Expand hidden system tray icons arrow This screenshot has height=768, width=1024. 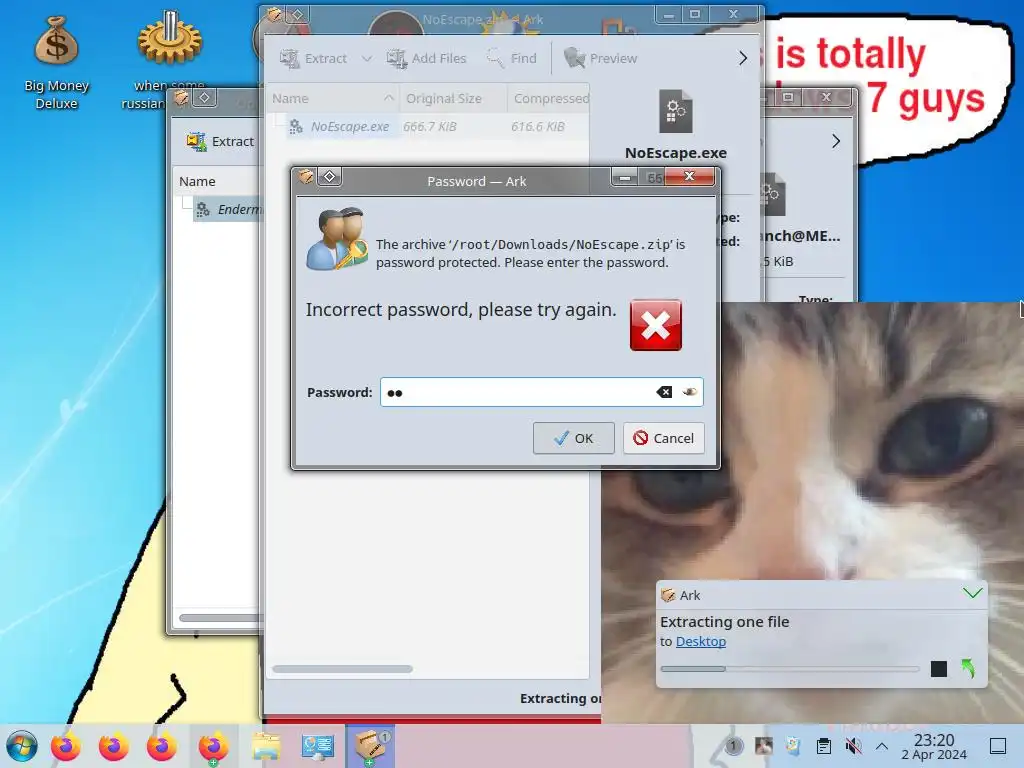(x=882, y=745)
